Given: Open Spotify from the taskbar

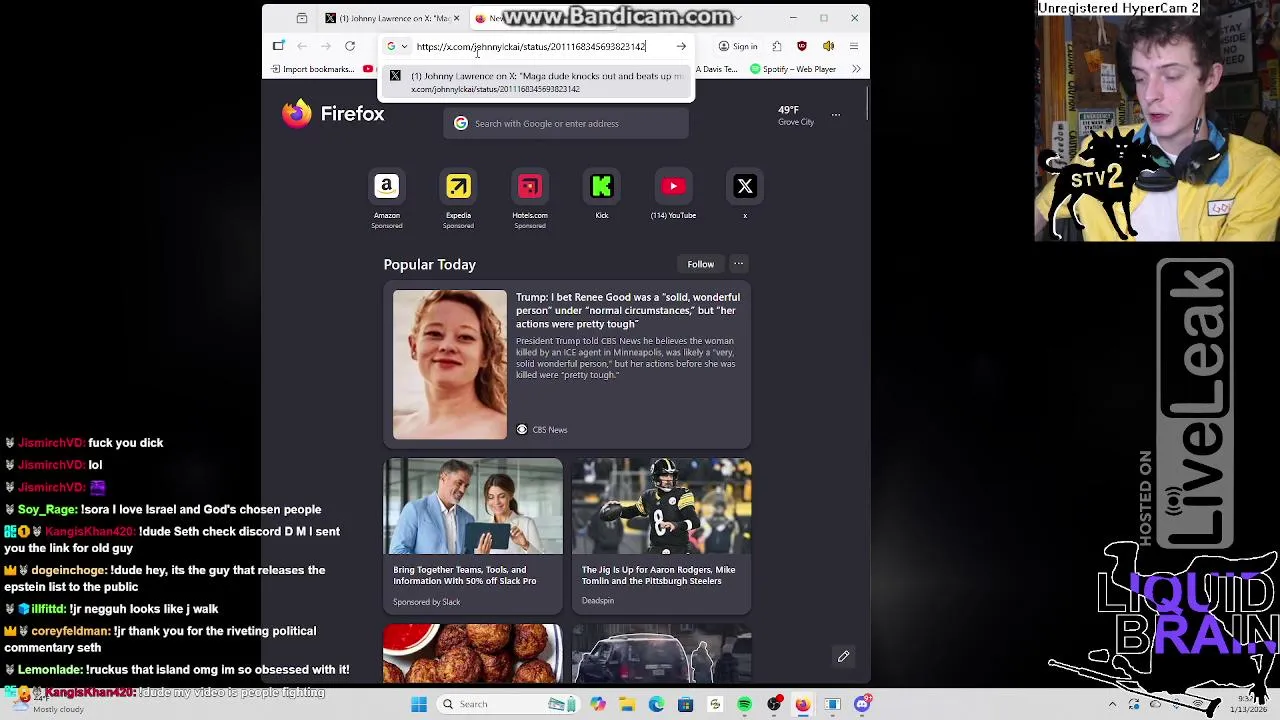Looking at the screenshot, I should pos(745,704).
